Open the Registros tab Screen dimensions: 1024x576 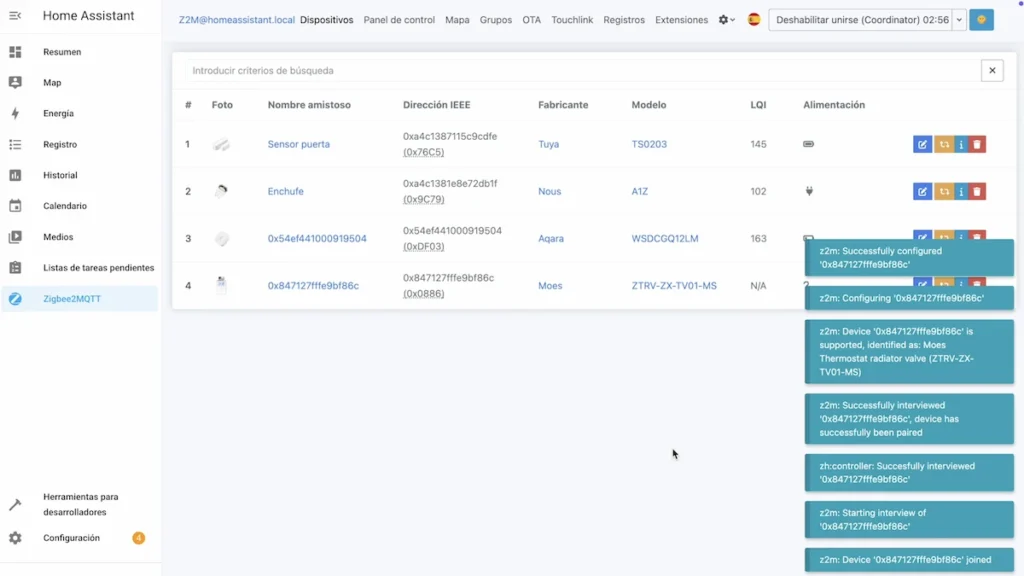tap(624, 20)
